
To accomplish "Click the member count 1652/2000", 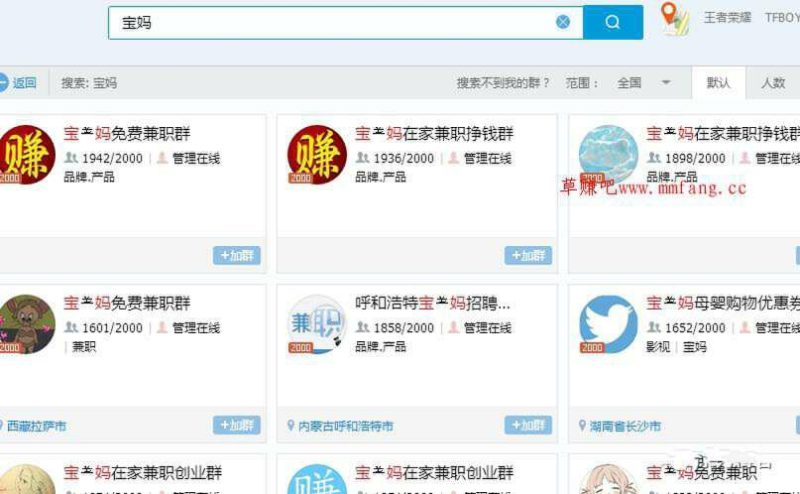I will pos(695,328).
